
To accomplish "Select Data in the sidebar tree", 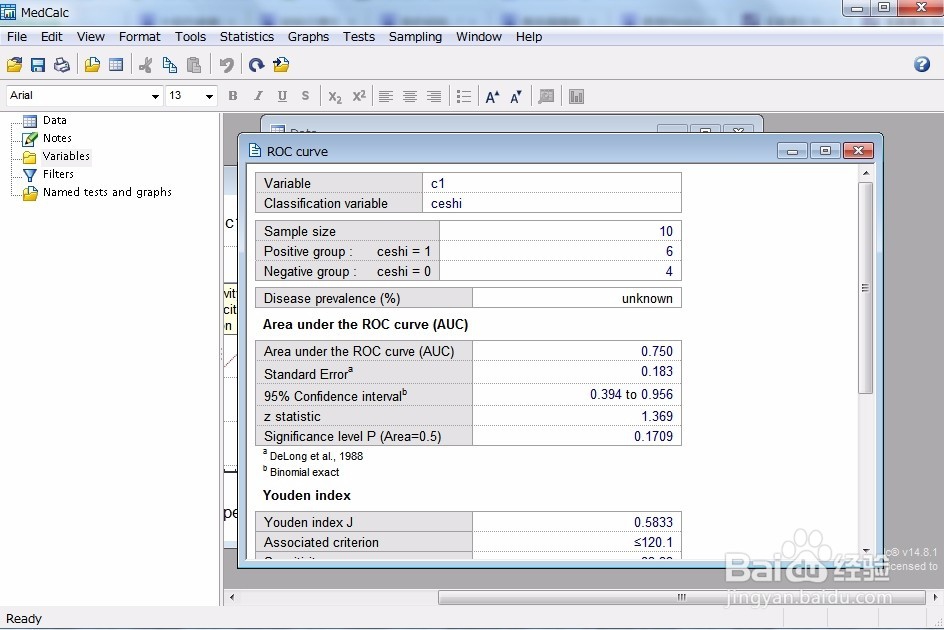I will [x=54, y=120].
